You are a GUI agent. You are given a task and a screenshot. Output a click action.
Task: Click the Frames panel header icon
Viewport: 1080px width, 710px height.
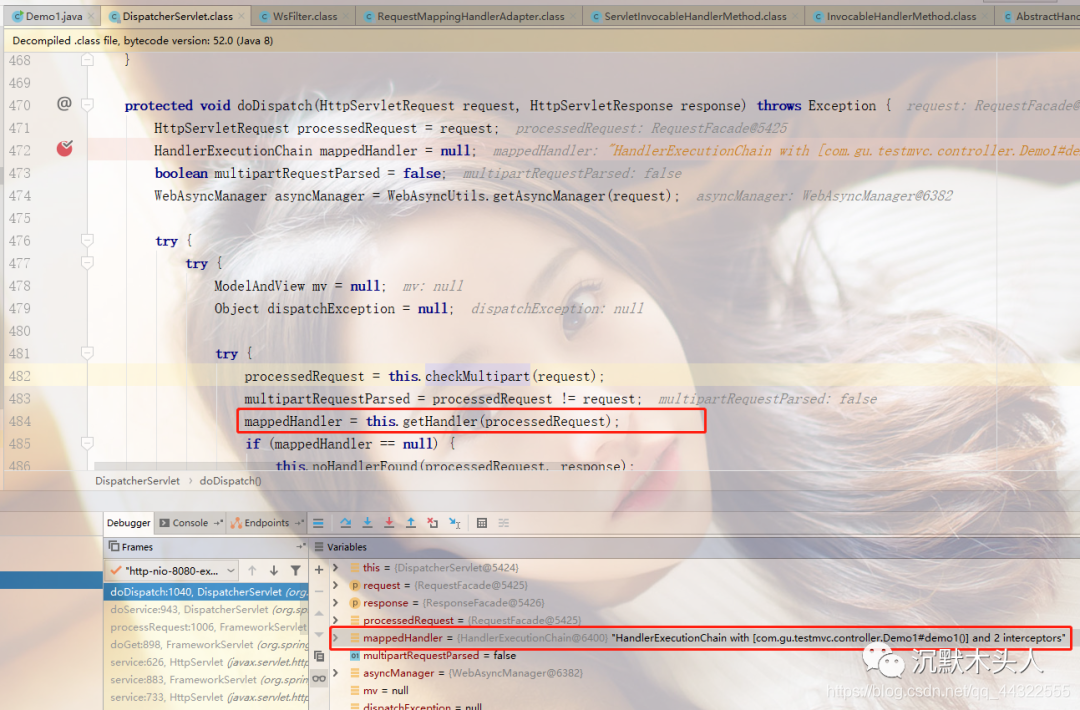[x=114, y=547]
